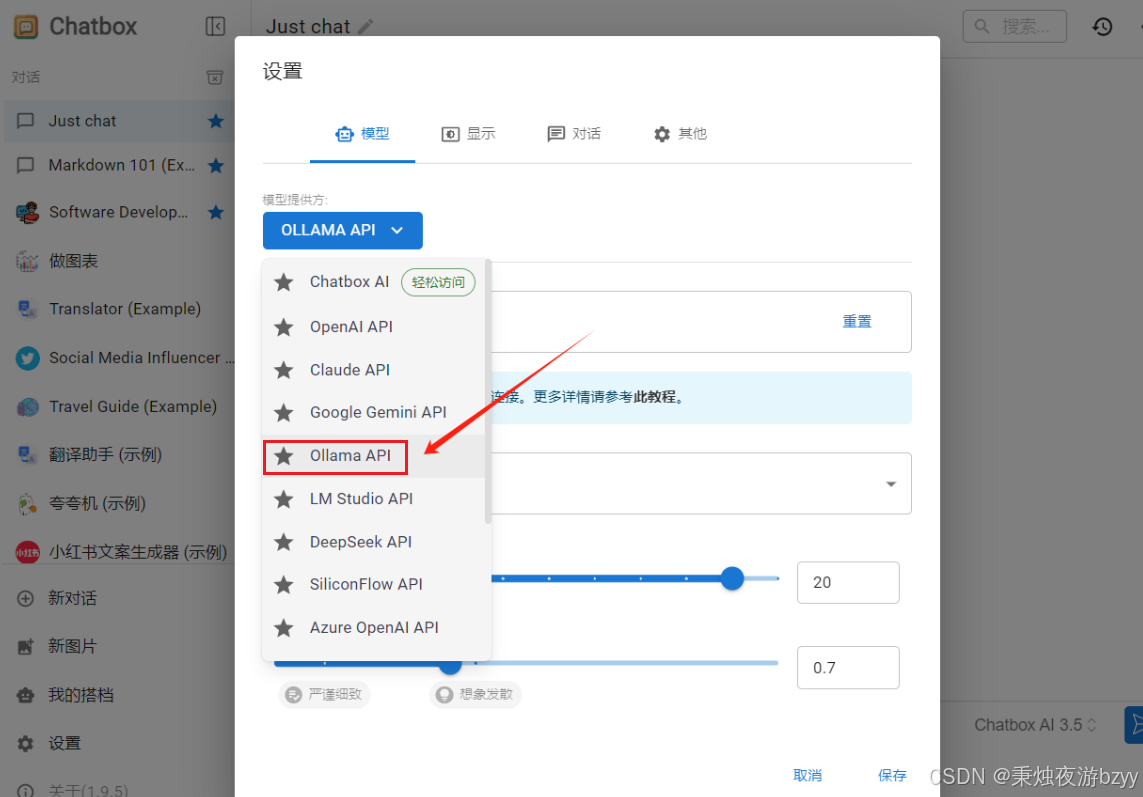This screenshot has width=1143, height=797.
Task: Open the Chatbox AI 3.5 model selector
Action: [x=1035, y=725]
